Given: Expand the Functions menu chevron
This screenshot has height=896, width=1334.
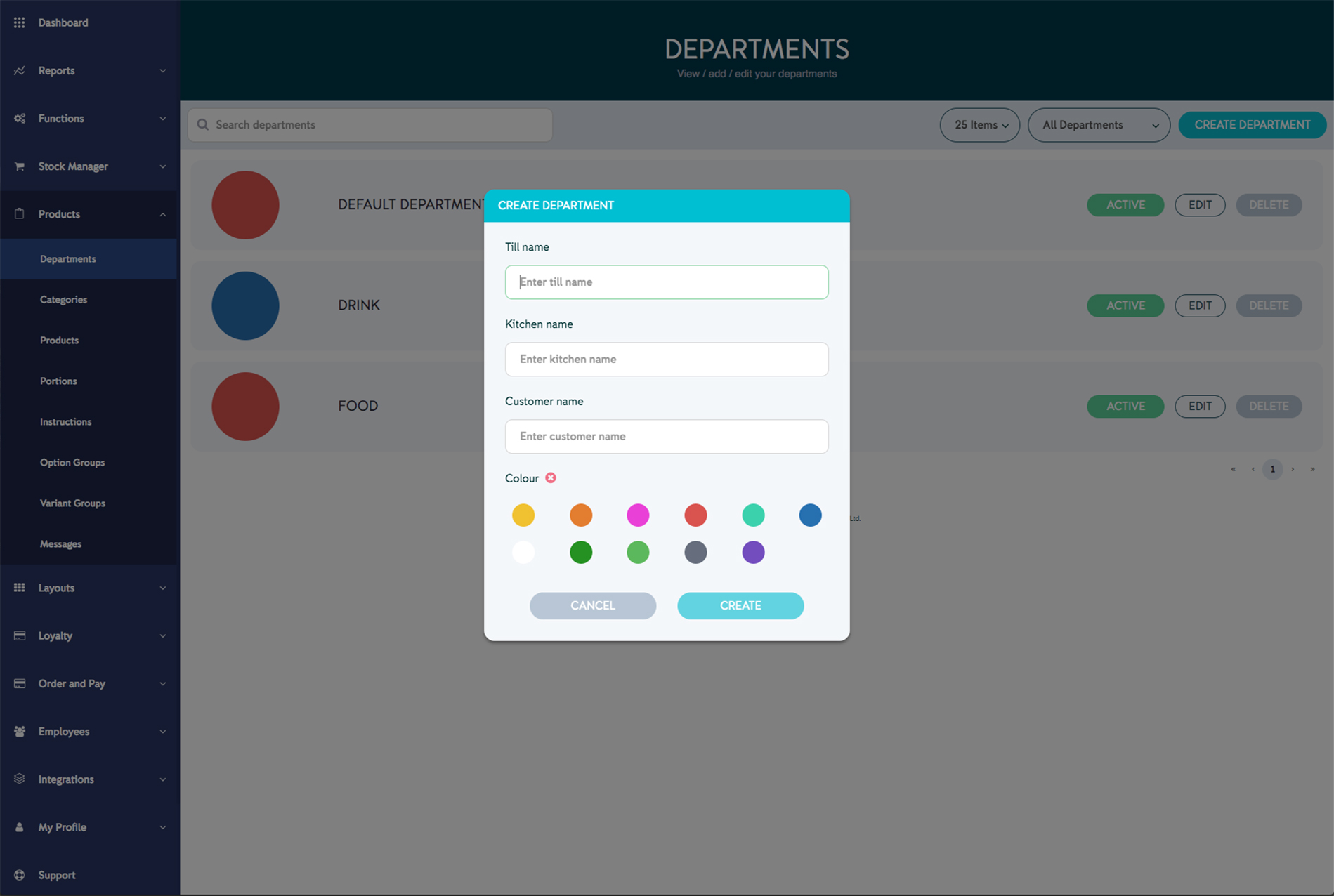Looking at the screenshot, I should (163, 118).
